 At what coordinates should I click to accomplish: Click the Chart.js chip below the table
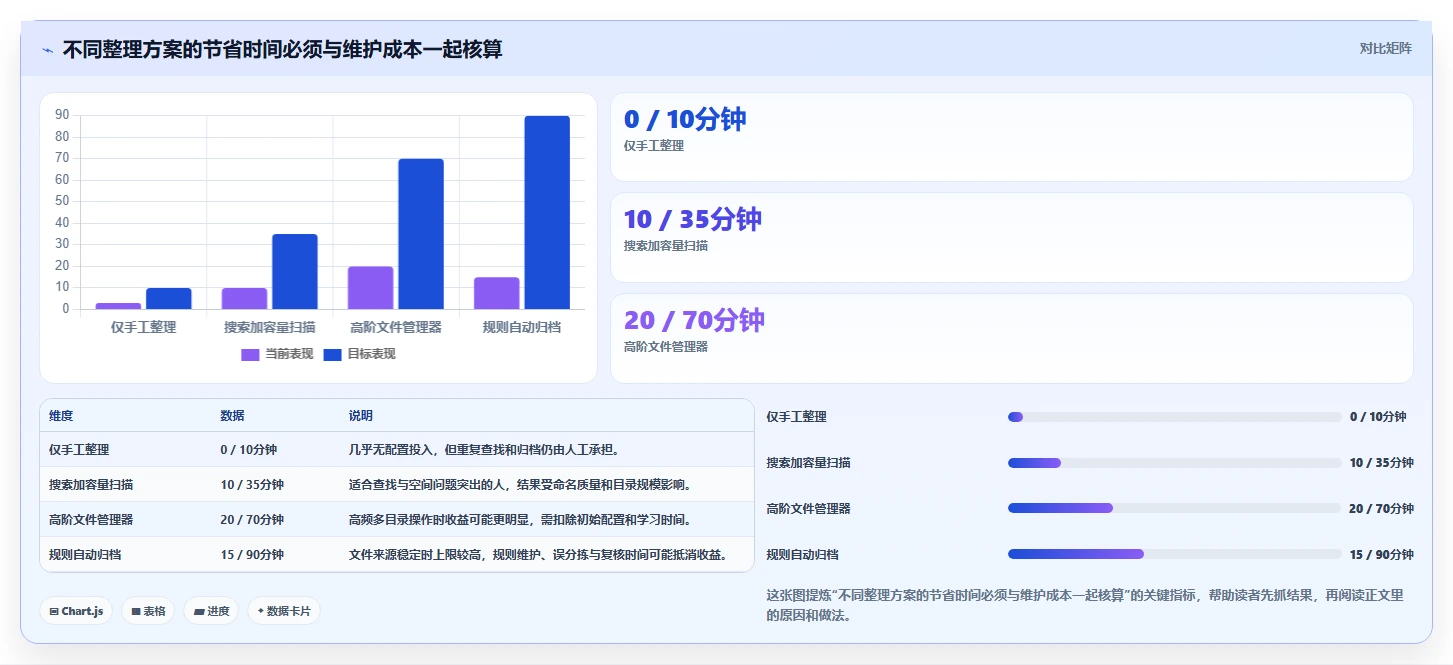[x=76, y=611]
